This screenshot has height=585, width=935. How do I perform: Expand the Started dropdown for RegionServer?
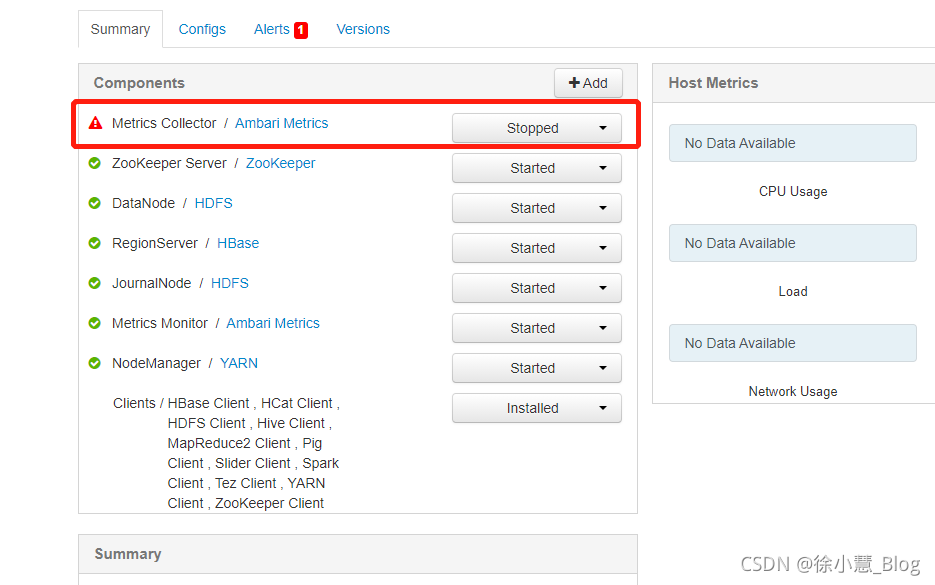(537, 248)
